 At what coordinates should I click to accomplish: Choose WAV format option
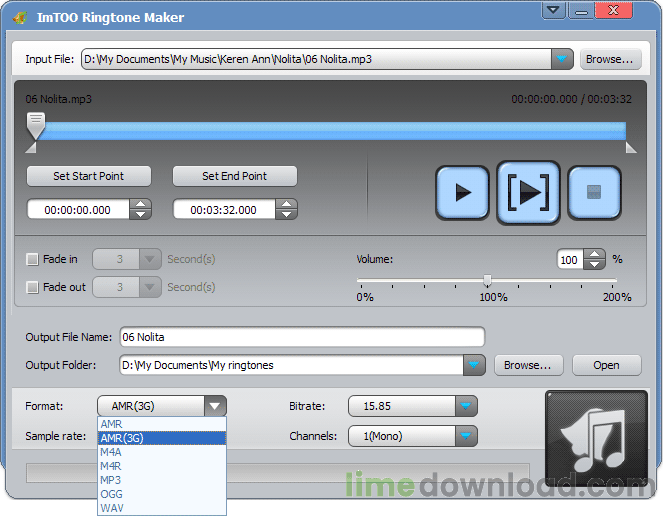coord(162,508)
